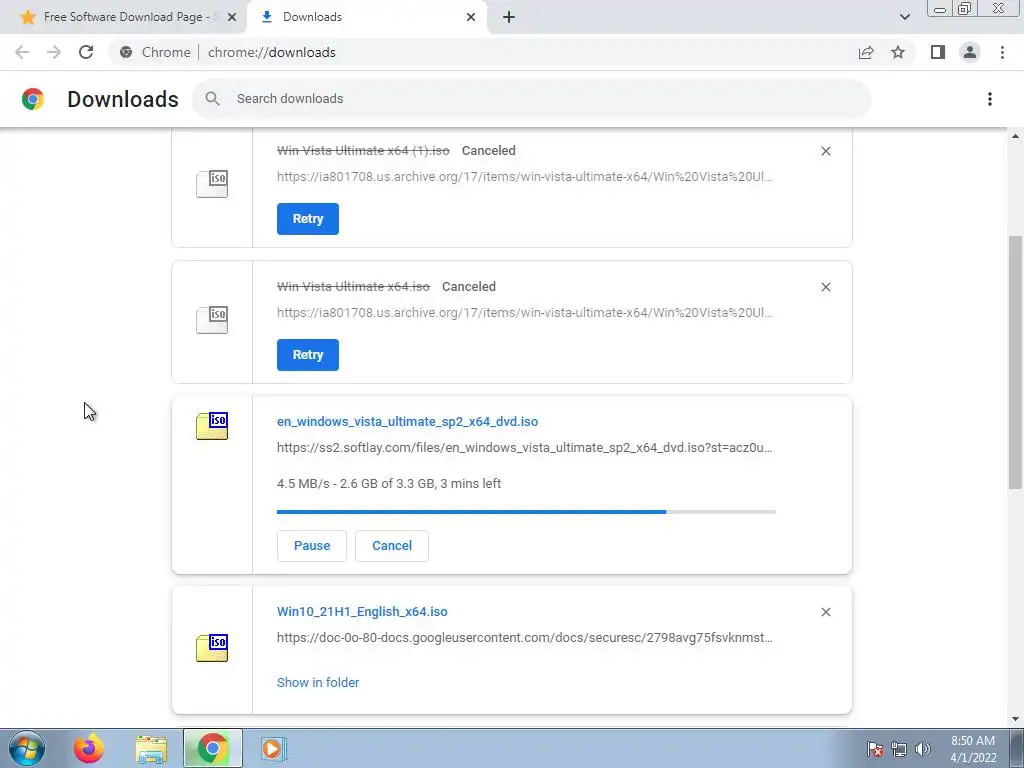Viewport: 1024px width, 768px height.
Task: Remove Win10_21H1_English_x64.iso from list
Action: [825, 612]
